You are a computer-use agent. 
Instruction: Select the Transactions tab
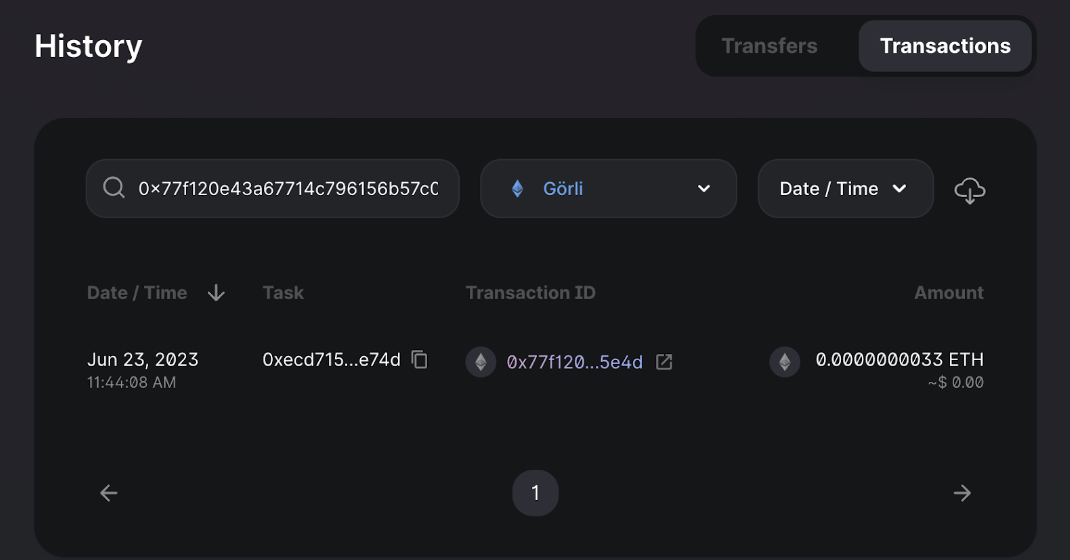pos(945,46)
